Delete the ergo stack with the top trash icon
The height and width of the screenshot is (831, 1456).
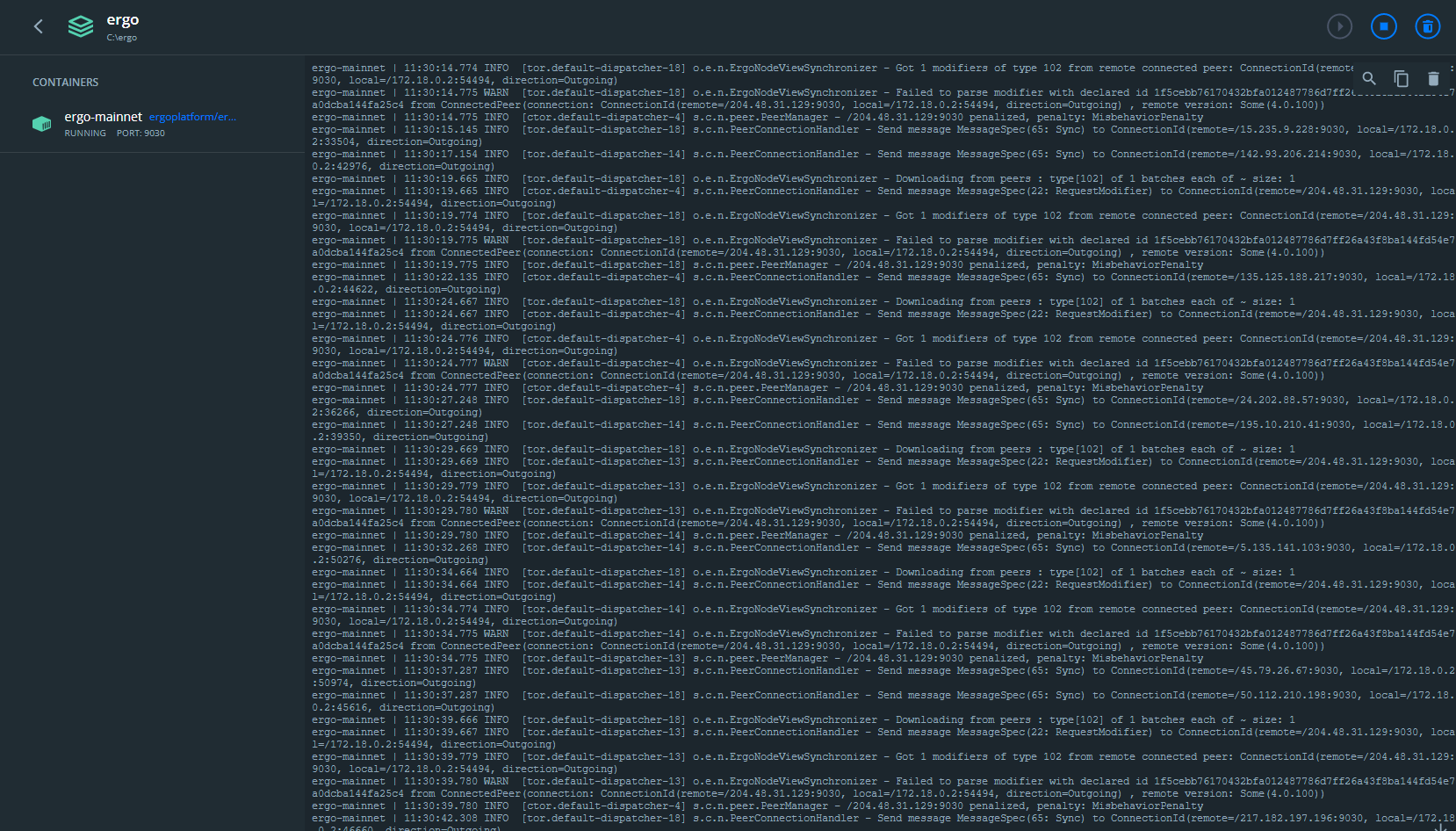coord(1428,26)
